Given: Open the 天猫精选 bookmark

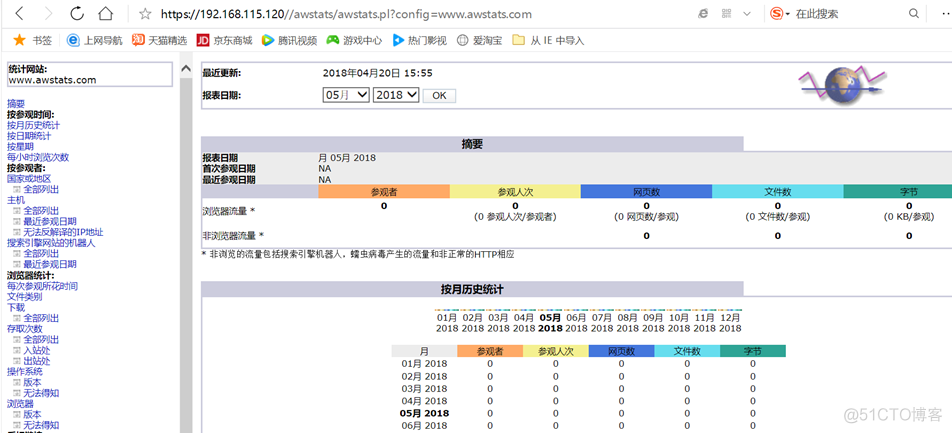Looking at the screenshot, I should pos(160,41).
